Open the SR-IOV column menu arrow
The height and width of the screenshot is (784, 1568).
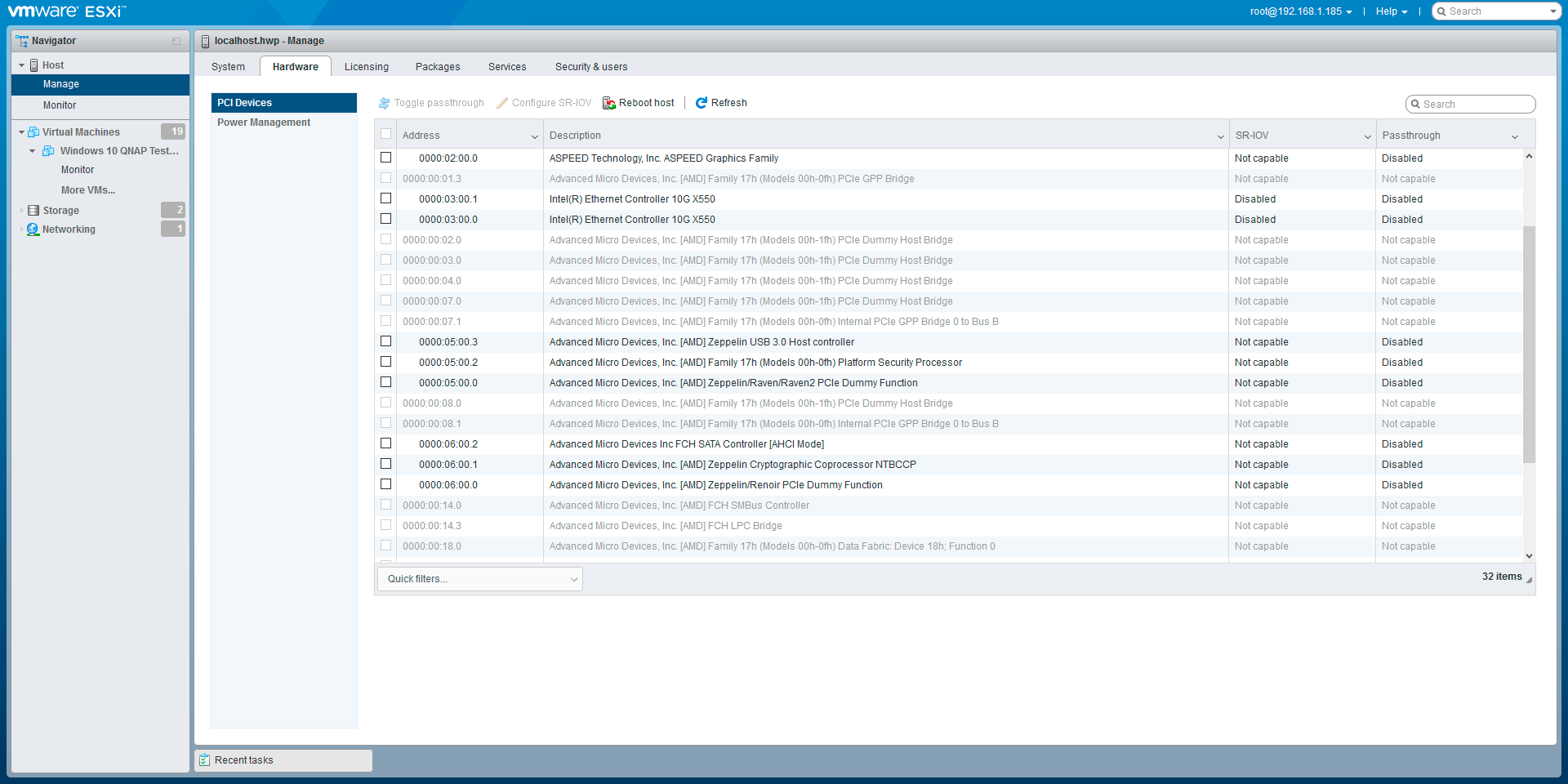point(1368,136)
